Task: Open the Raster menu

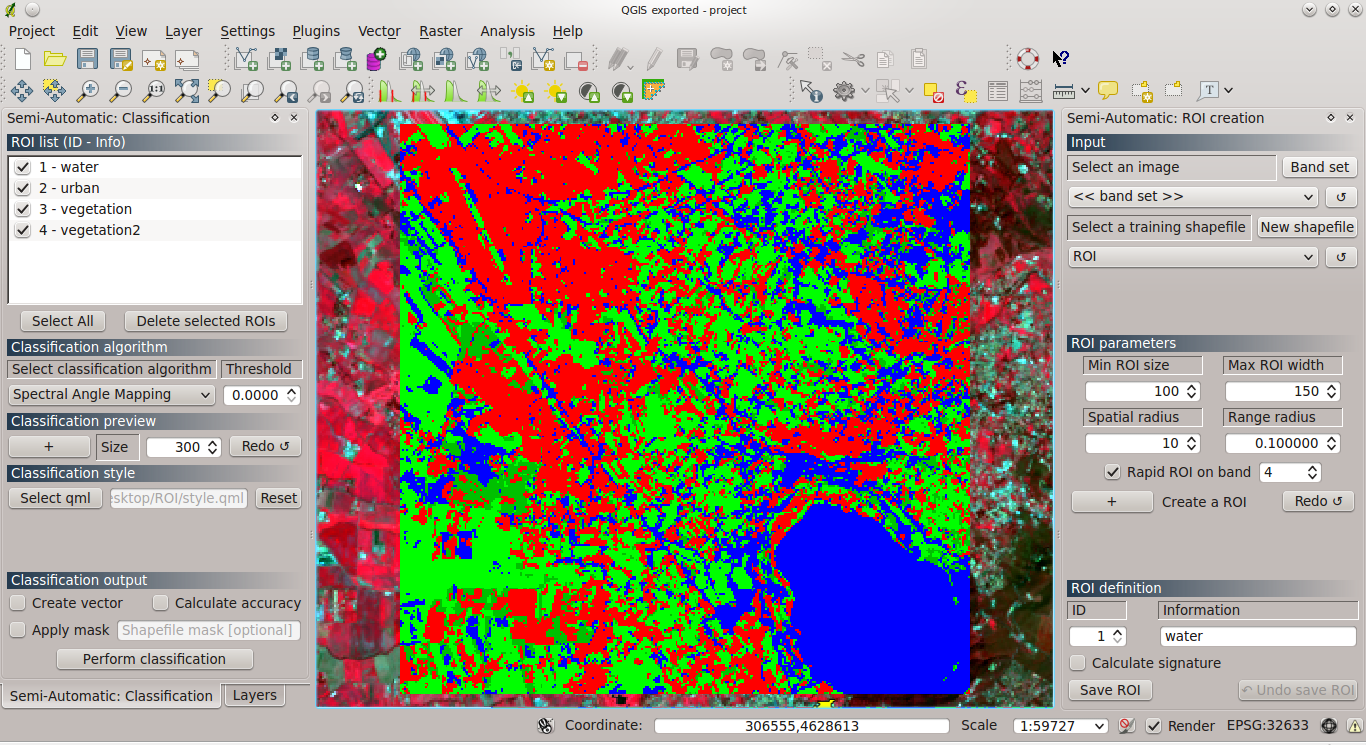Action: pos(440,31)
